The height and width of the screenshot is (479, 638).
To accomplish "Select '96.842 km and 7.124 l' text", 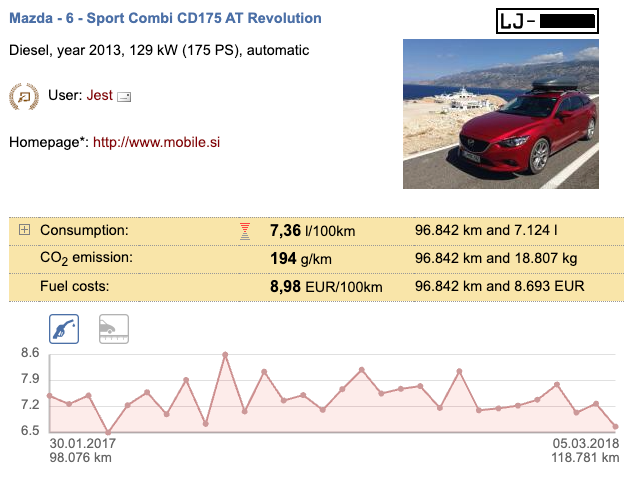I will coord(486,230).
